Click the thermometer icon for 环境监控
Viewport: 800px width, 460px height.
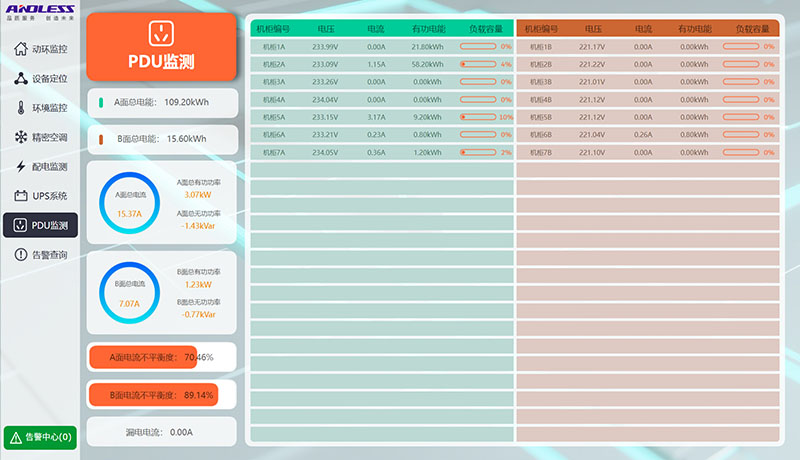pyautogui.click(x=21, y=108)
